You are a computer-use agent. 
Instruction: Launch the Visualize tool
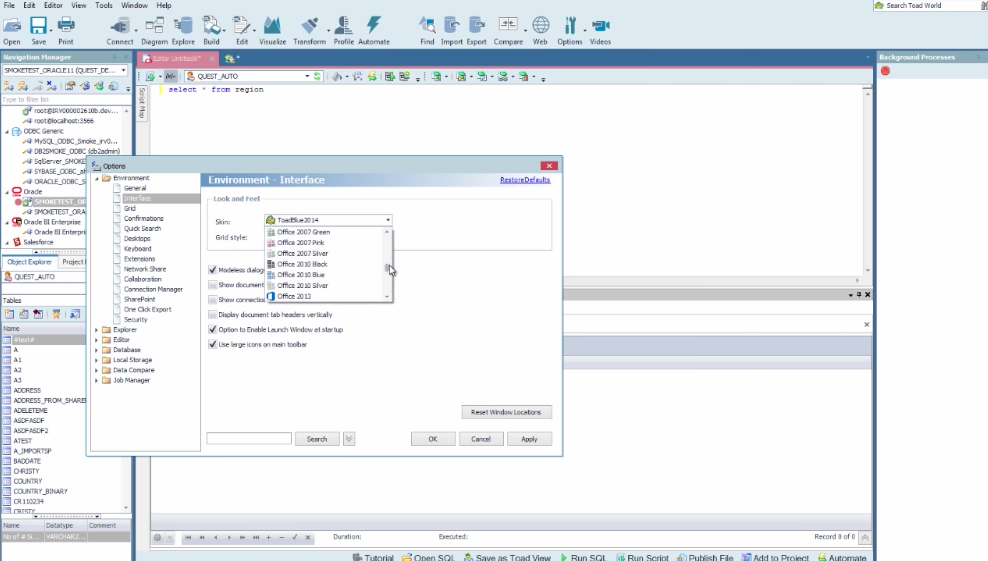pos(272,26)
